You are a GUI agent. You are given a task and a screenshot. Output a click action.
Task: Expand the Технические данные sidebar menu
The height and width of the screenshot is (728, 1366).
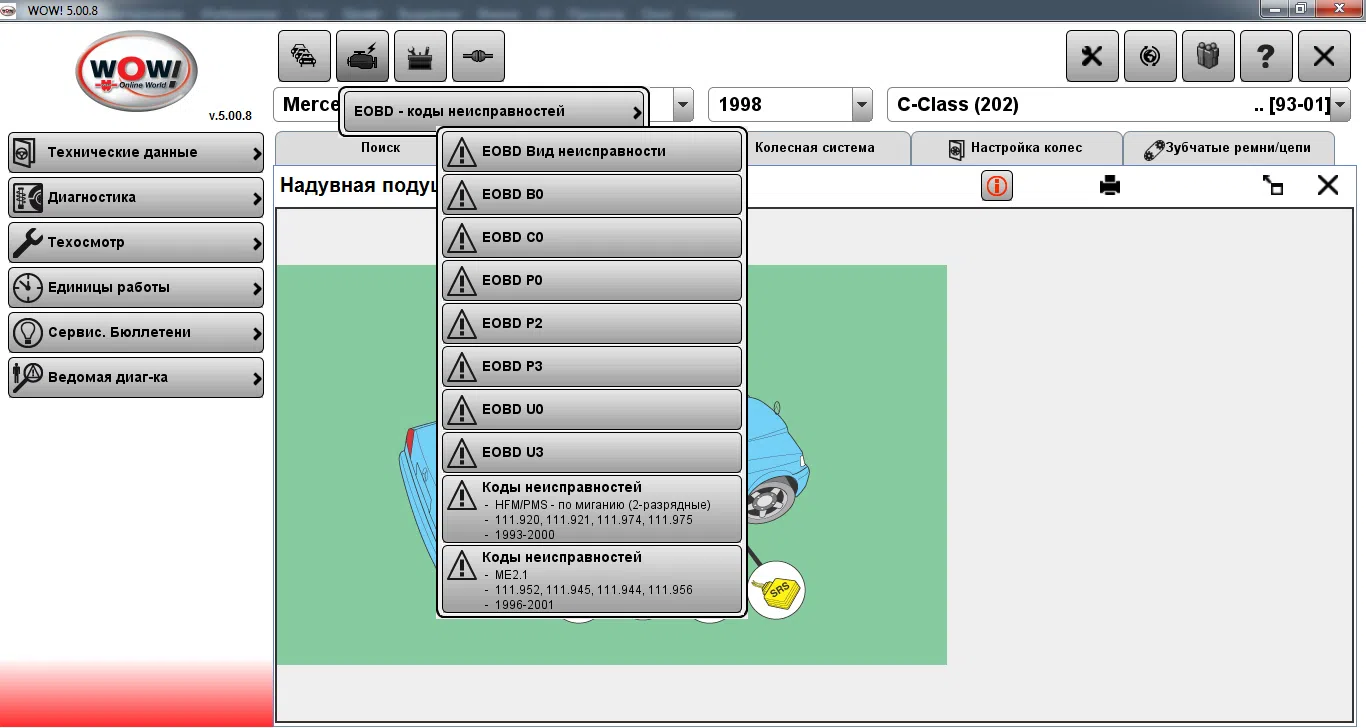click(x=136, y=153)
